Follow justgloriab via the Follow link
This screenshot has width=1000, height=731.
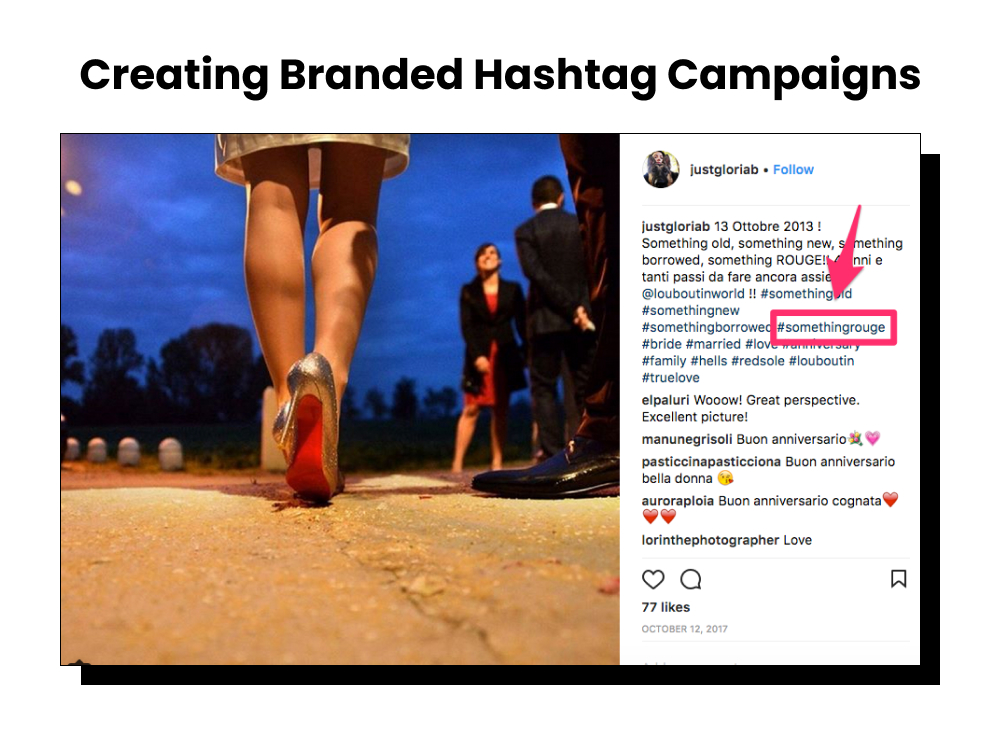click(793, 170)
